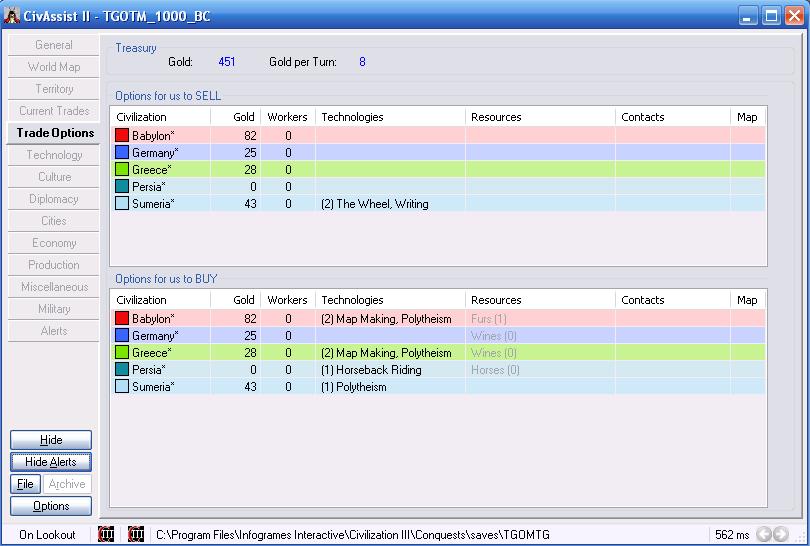Open the Alerts tab
This screenshot has width=810, height=546.
(54, 331)
